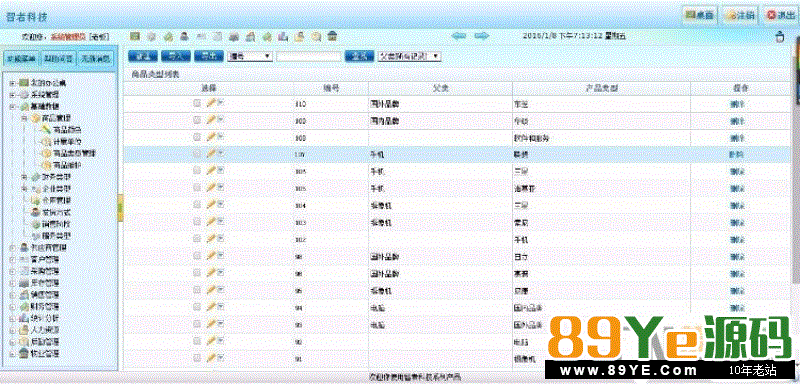The image size is (800, 384).
Task: Open the detail icon next to the pencil in row 104
Action: coord(220,204)
